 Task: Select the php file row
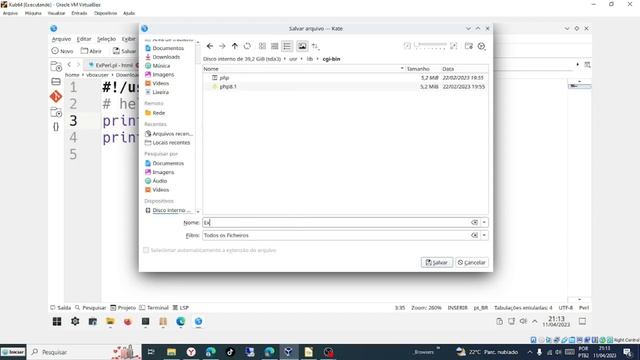345,78
